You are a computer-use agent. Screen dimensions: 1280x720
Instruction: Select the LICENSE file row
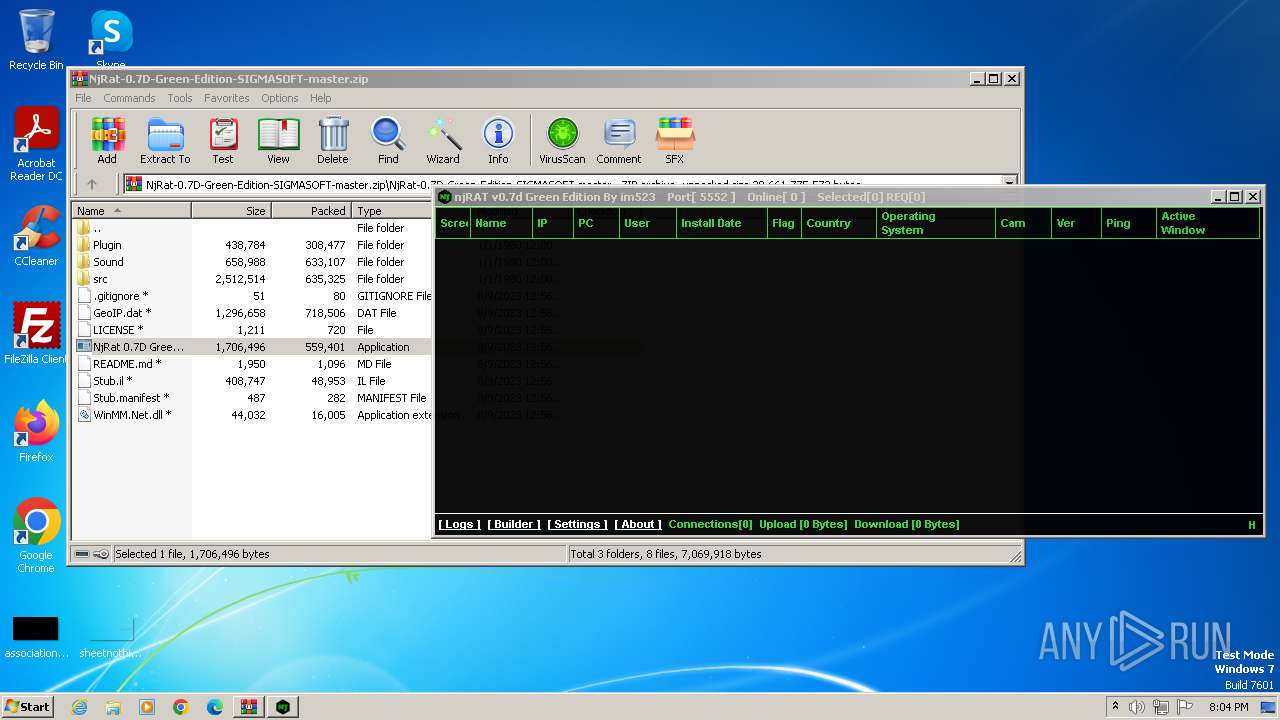click(x=251, y=330)
